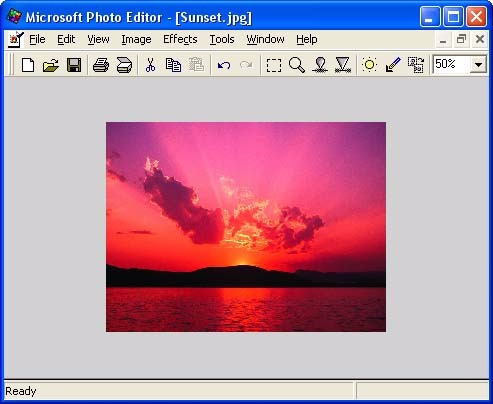Click the Print icon

pyautogui.click(x=101, y=65)
